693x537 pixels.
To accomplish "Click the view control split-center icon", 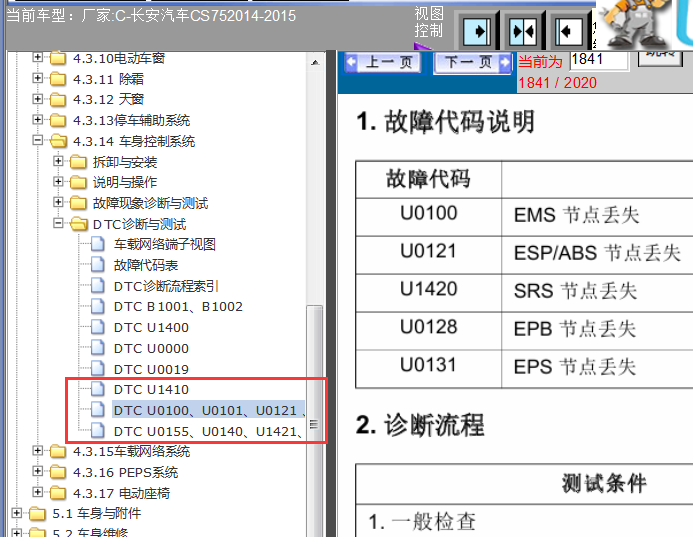I will pos(522,31).
